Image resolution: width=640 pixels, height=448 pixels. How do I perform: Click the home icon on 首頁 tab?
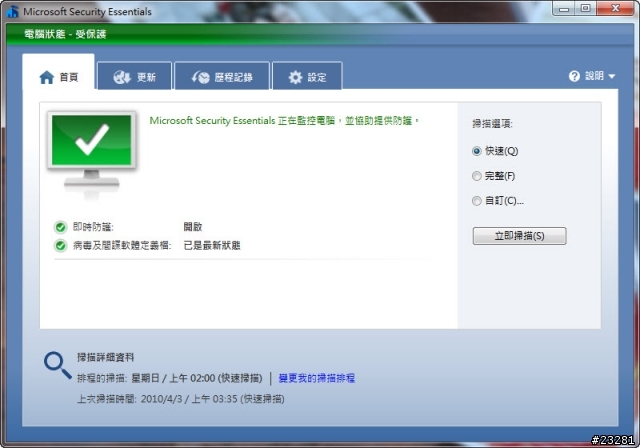click(47, 77)
